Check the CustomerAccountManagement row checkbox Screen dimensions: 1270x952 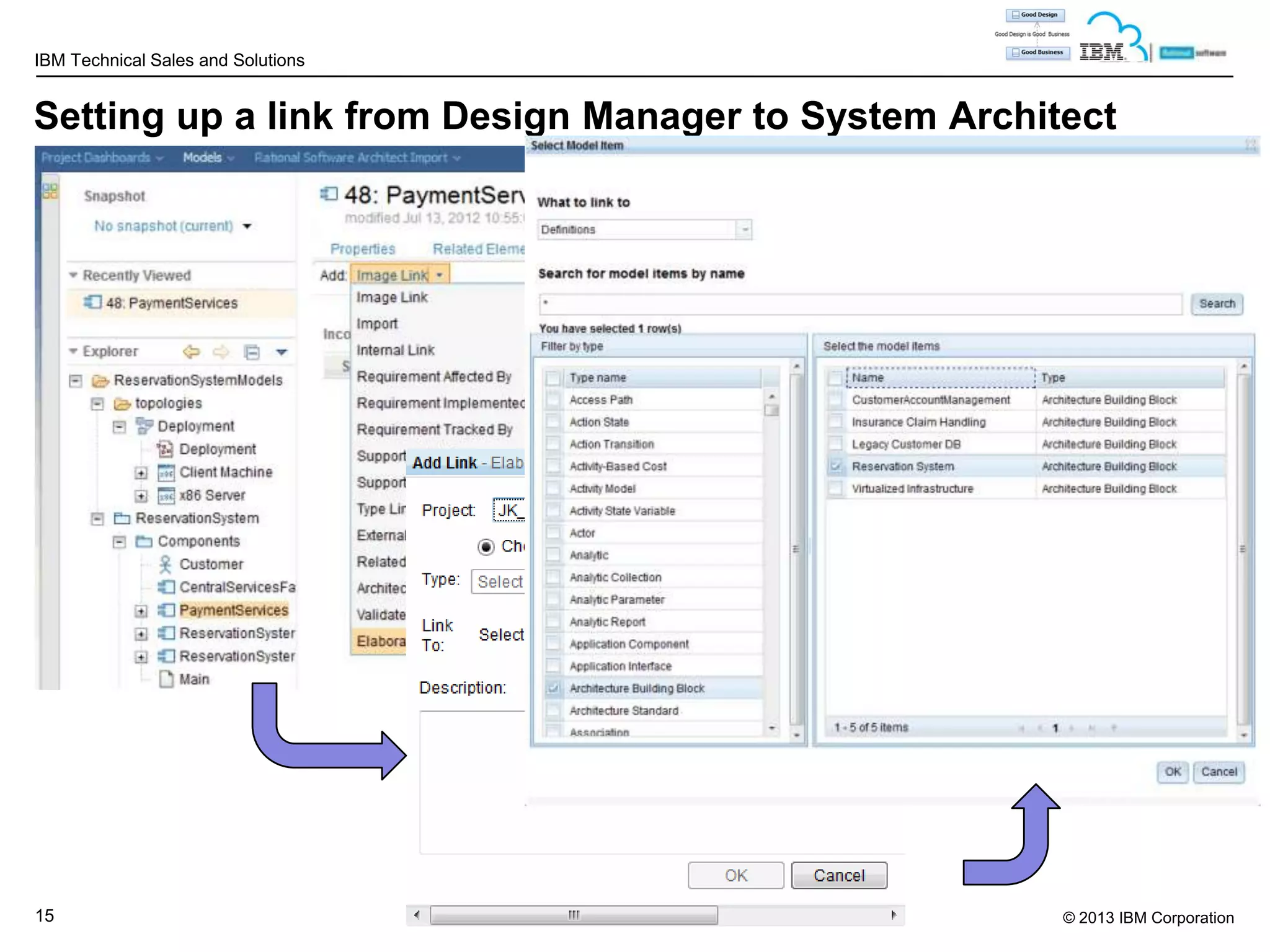point(836,400)
